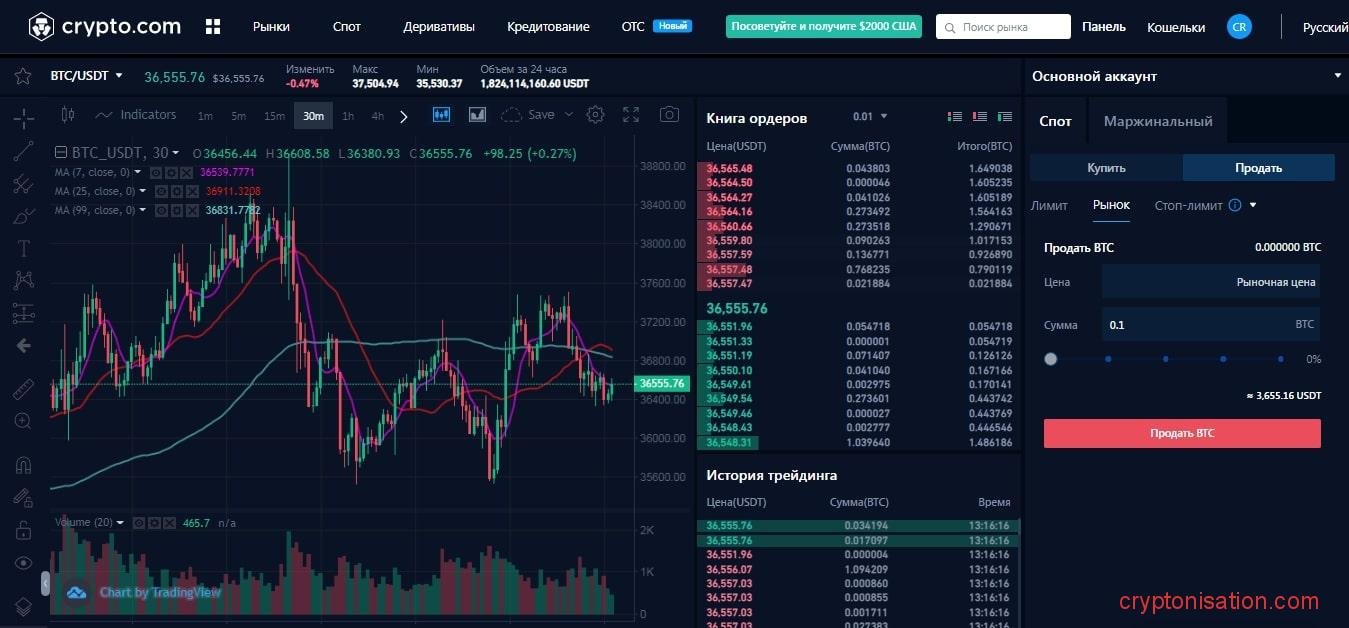Hide all drawings with eye icon

23,563
